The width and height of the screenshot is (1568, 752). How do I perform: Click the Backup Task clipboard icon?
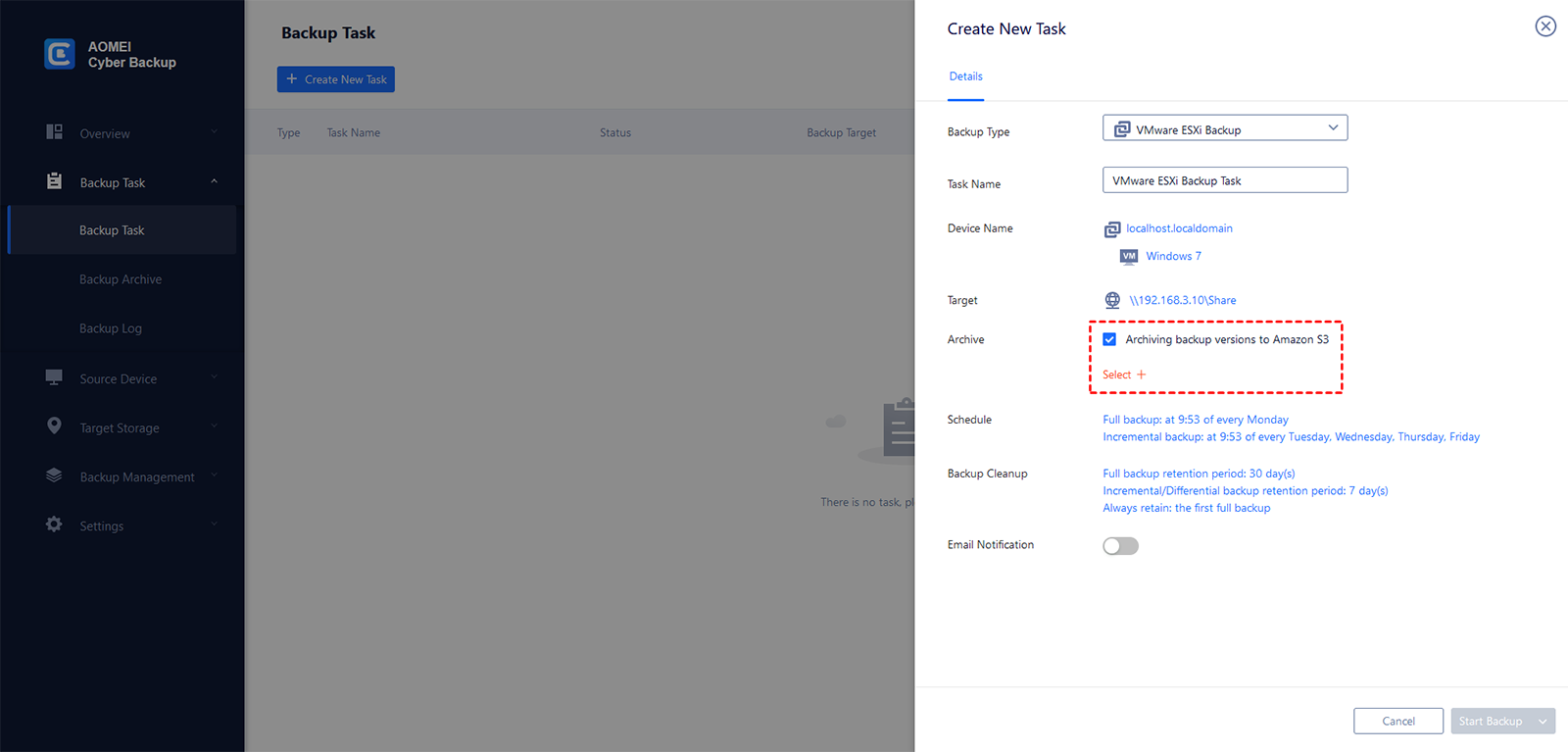54,181
